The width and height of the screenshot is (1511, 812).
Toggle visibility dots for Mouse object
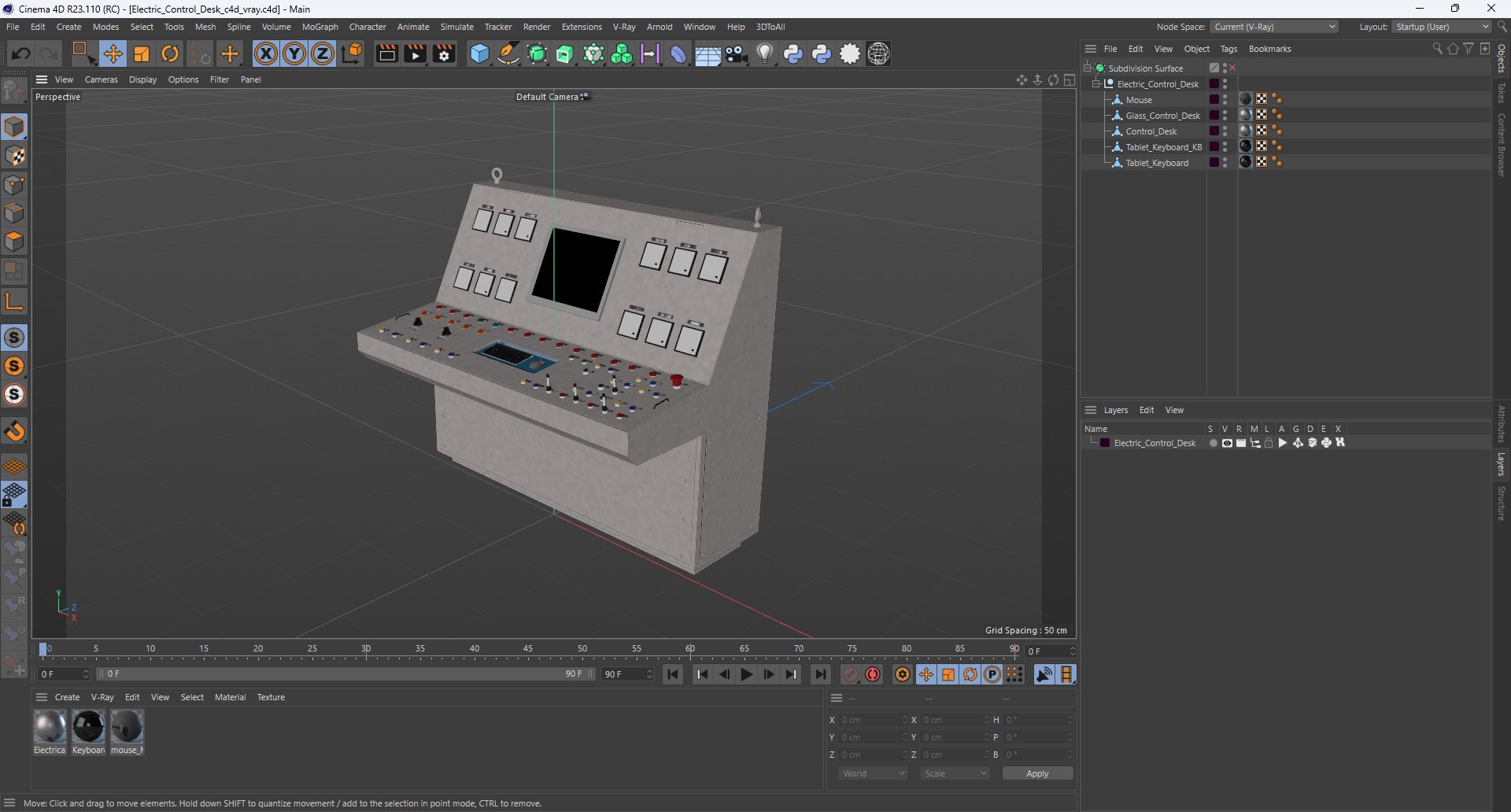pyautogui.click(x=1225, y=100)
